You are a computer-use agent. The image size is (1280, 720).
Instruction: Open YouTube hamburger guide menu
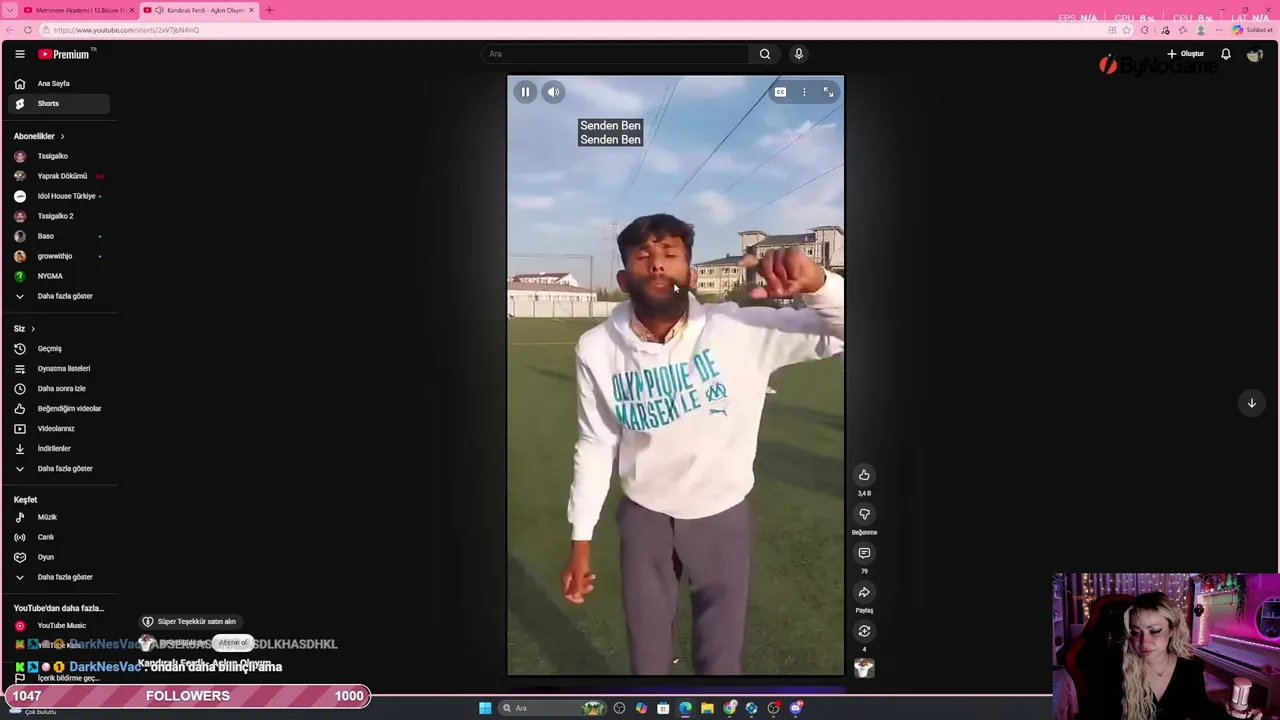[19, 54]
